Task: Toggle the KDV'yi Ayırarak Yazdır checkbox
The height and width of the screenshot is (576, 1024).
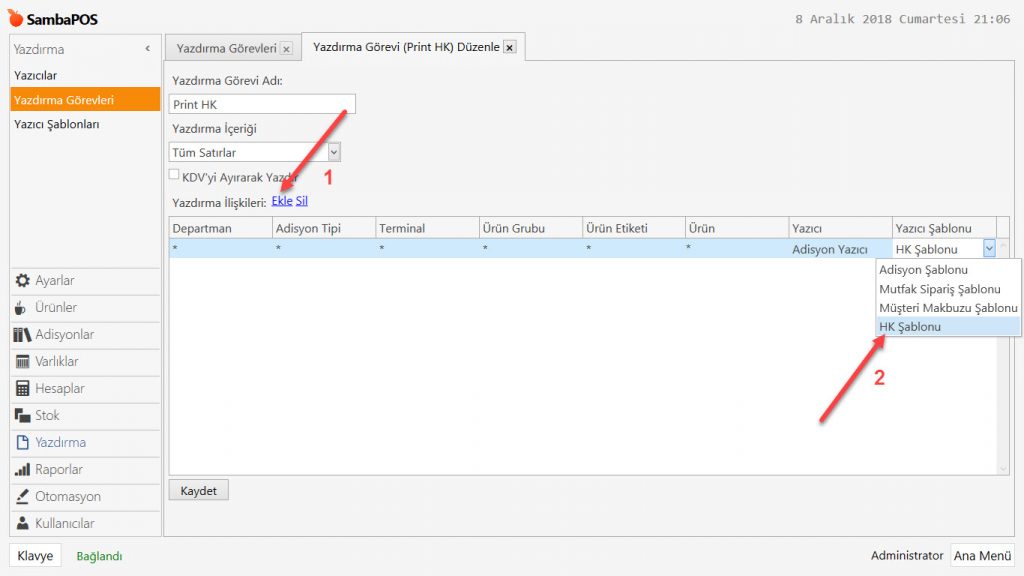Action: pos(174,174)
